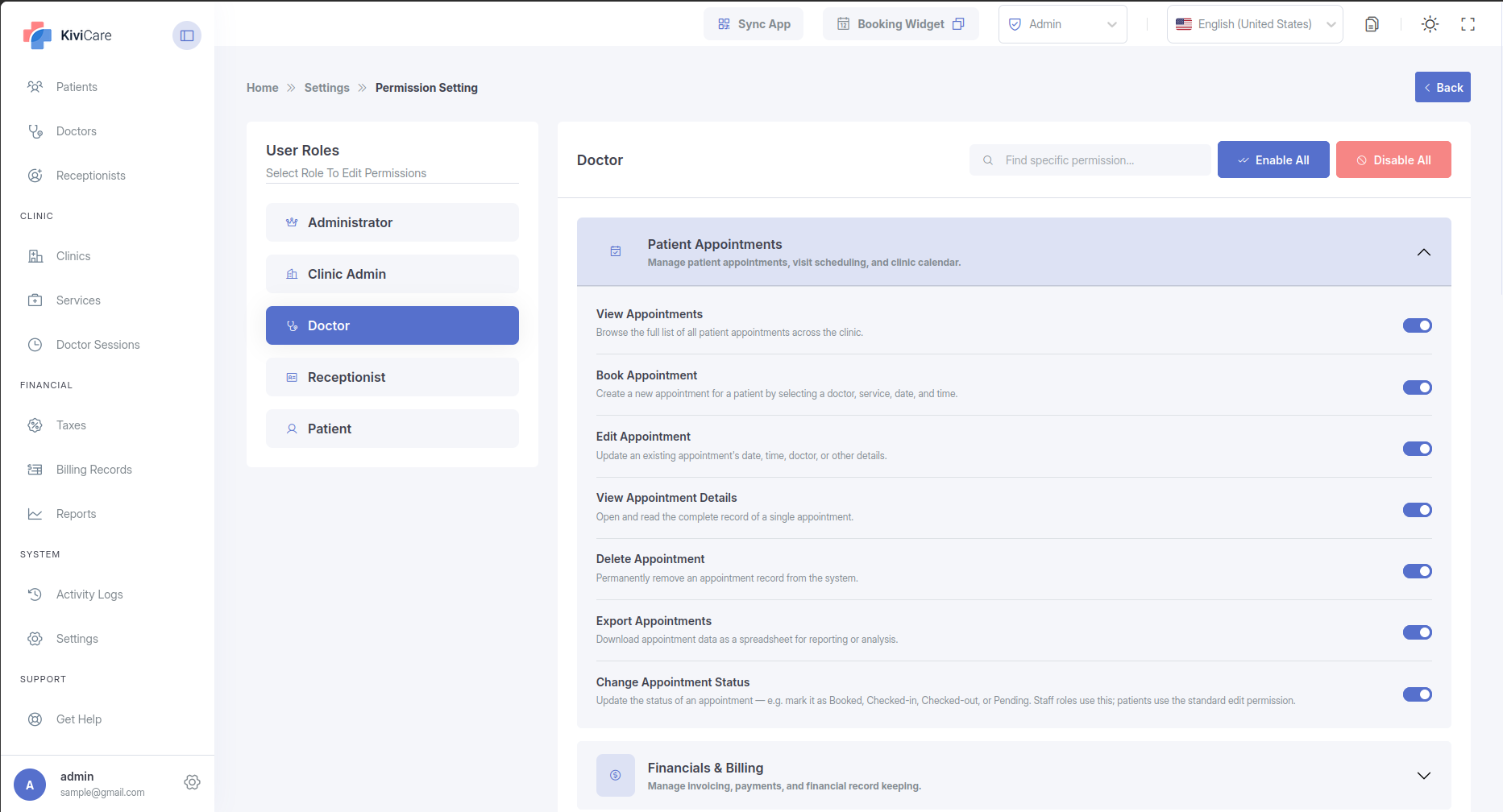Viewport: 1503px width, 812px height.
Task: Click the KiviCare logo icon
Action: (37, 35)
